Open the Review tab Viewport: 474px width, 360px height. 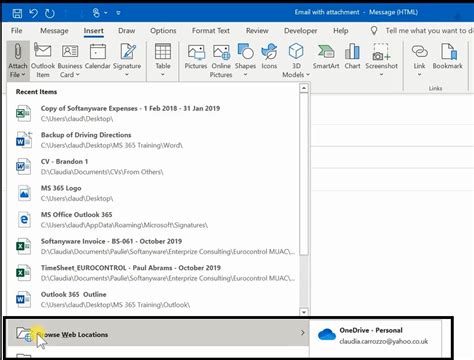pyautogui.click(x=257, y=31)
